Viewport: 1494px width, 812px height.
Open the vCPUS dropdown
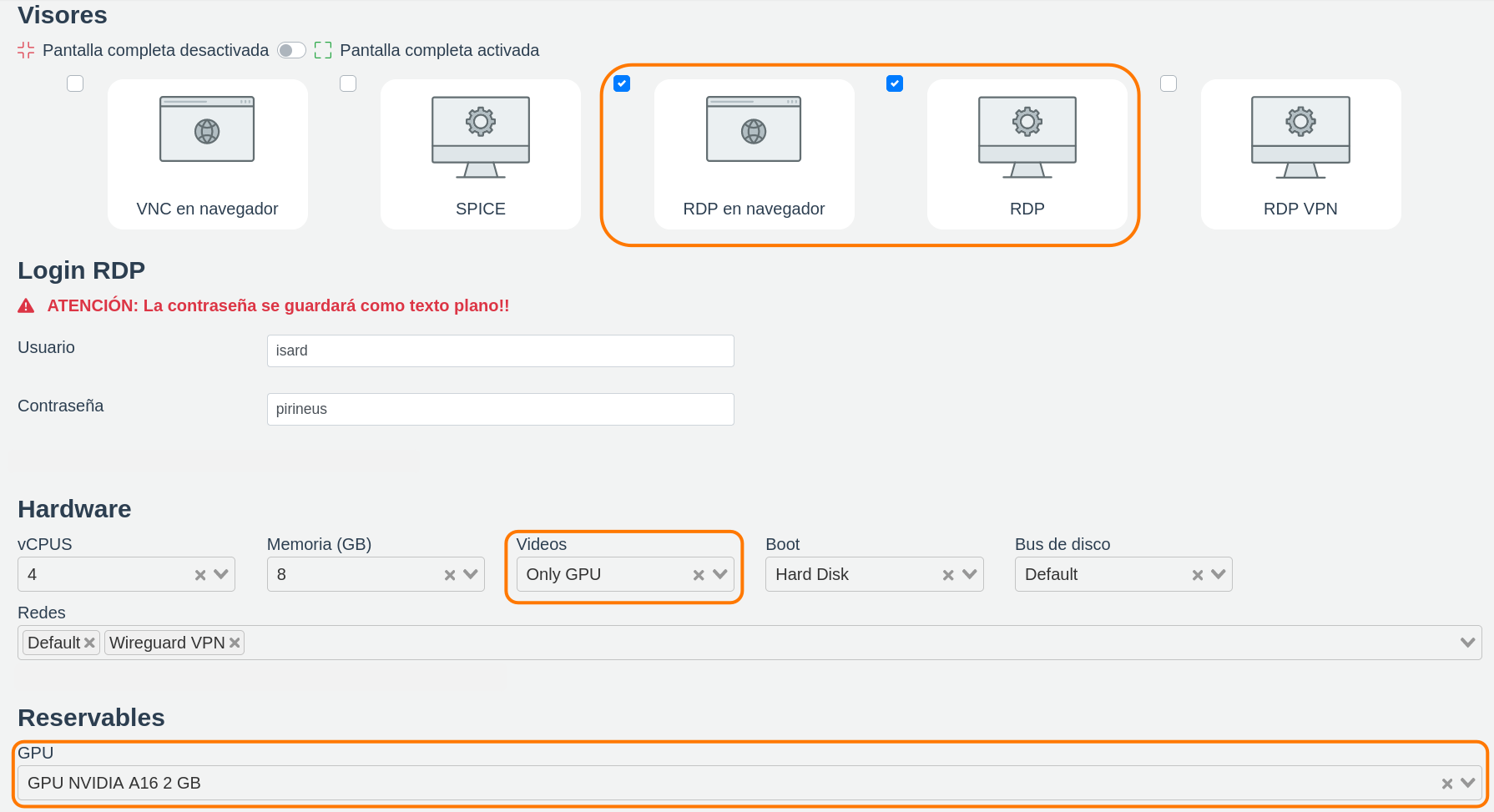221,574
